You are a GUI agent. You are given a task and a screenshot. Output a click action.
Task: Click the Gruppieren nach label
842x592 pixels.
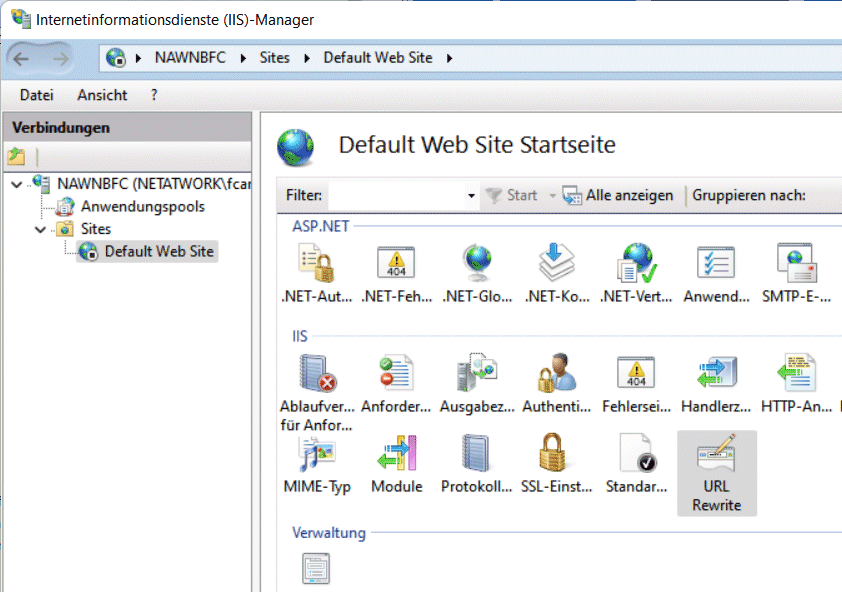coord(749,195)
